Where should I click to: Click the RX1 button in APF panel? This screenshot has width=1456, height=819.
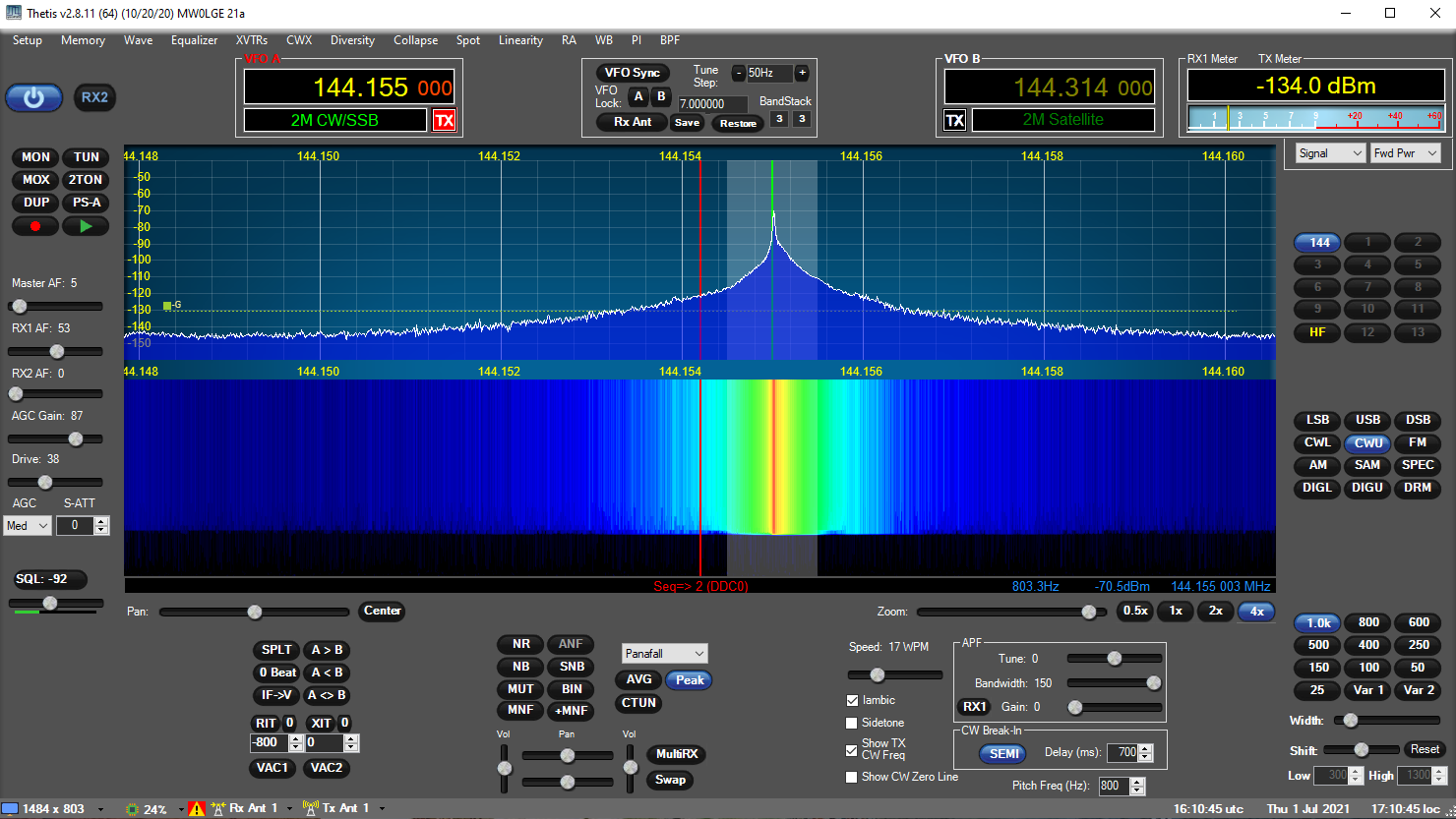pos(974,707)
